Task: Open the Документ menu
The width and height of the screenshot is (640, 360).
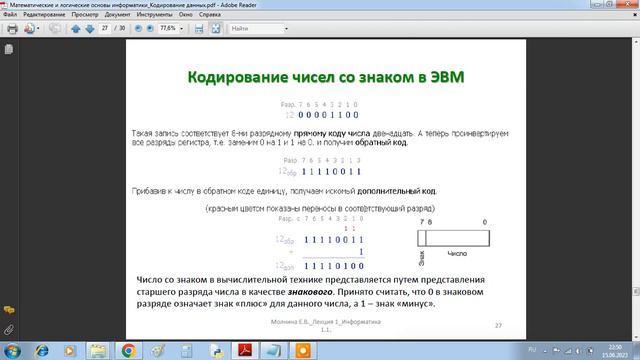Action: [118, 14]
